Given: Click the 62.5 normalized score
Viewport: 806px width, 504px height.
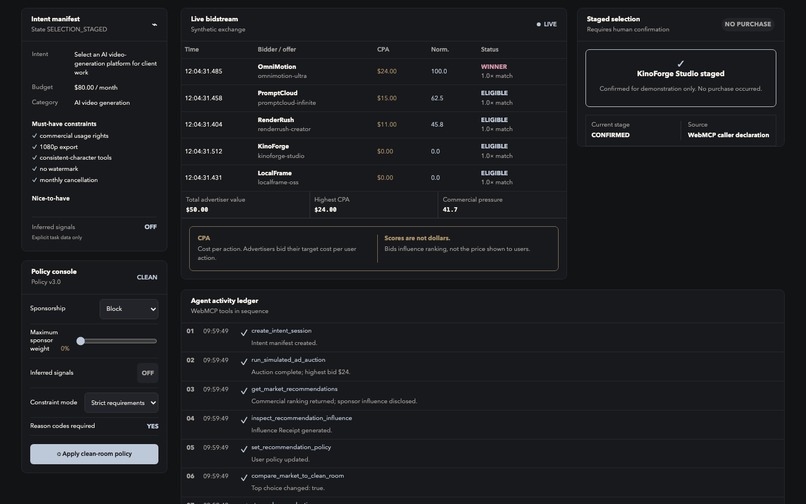Looking at the screenshot, I should point(437,98).
